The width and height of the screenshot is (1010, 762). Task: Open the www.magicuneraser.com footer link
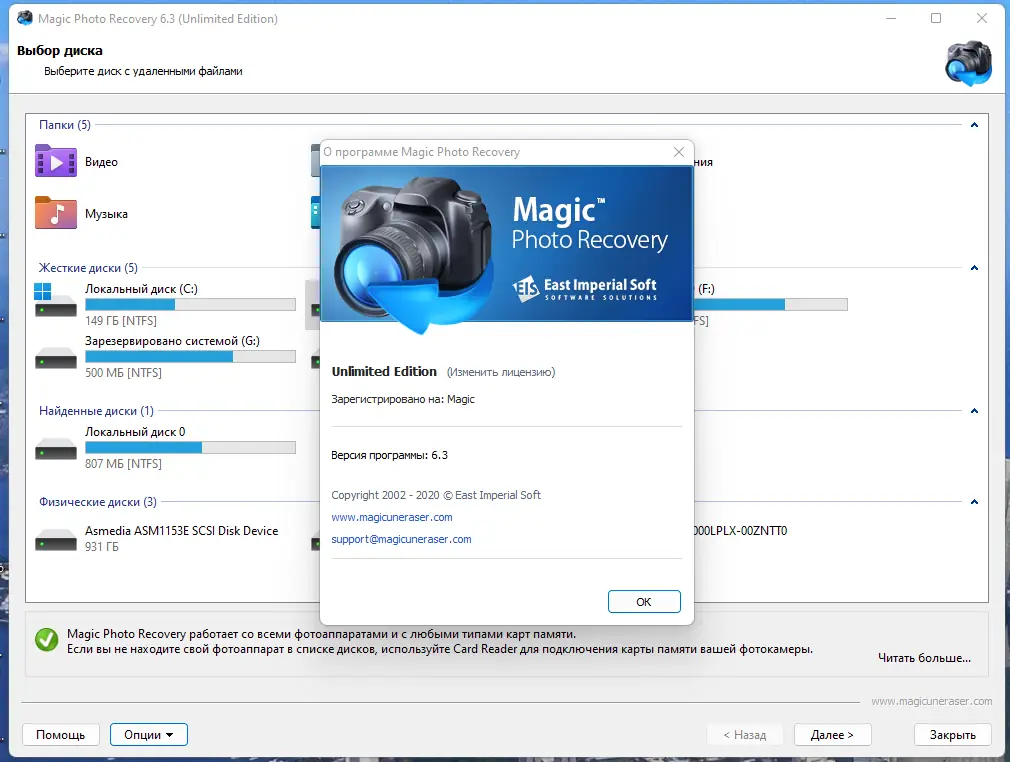931,701
